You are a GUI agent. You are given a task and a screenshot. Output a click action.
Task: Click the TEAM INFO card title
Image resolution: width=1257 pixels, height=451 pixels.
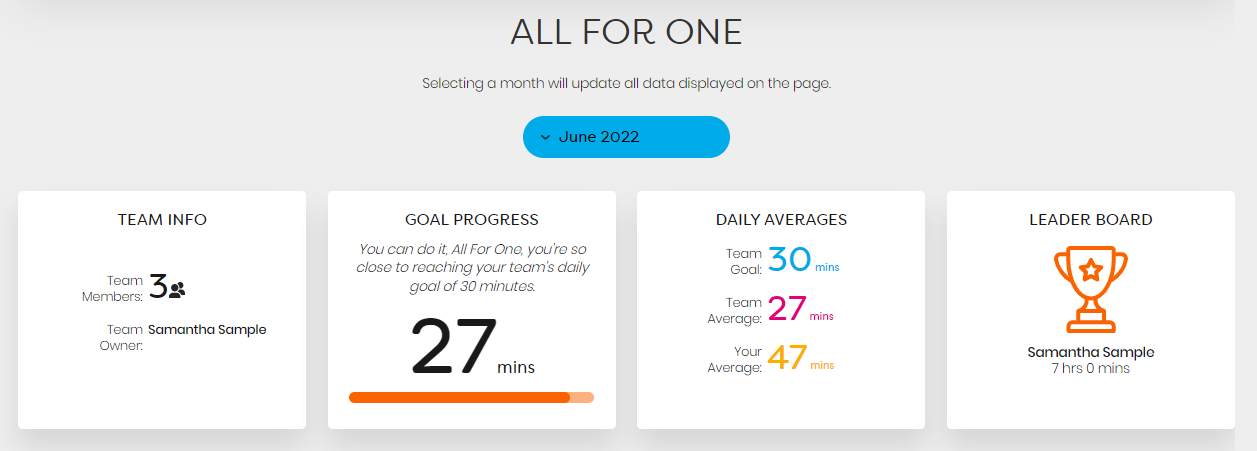[162, 219]
